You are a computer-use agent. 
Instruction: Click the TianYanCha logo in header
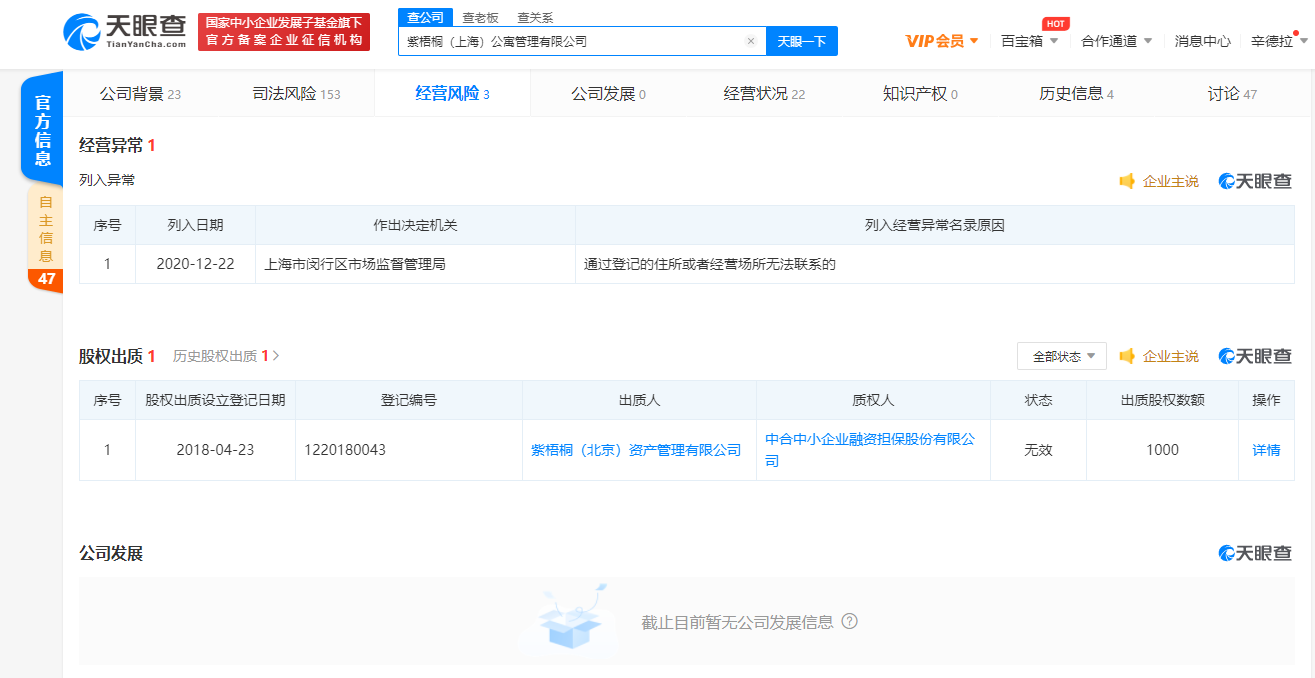tap(124, 31)
